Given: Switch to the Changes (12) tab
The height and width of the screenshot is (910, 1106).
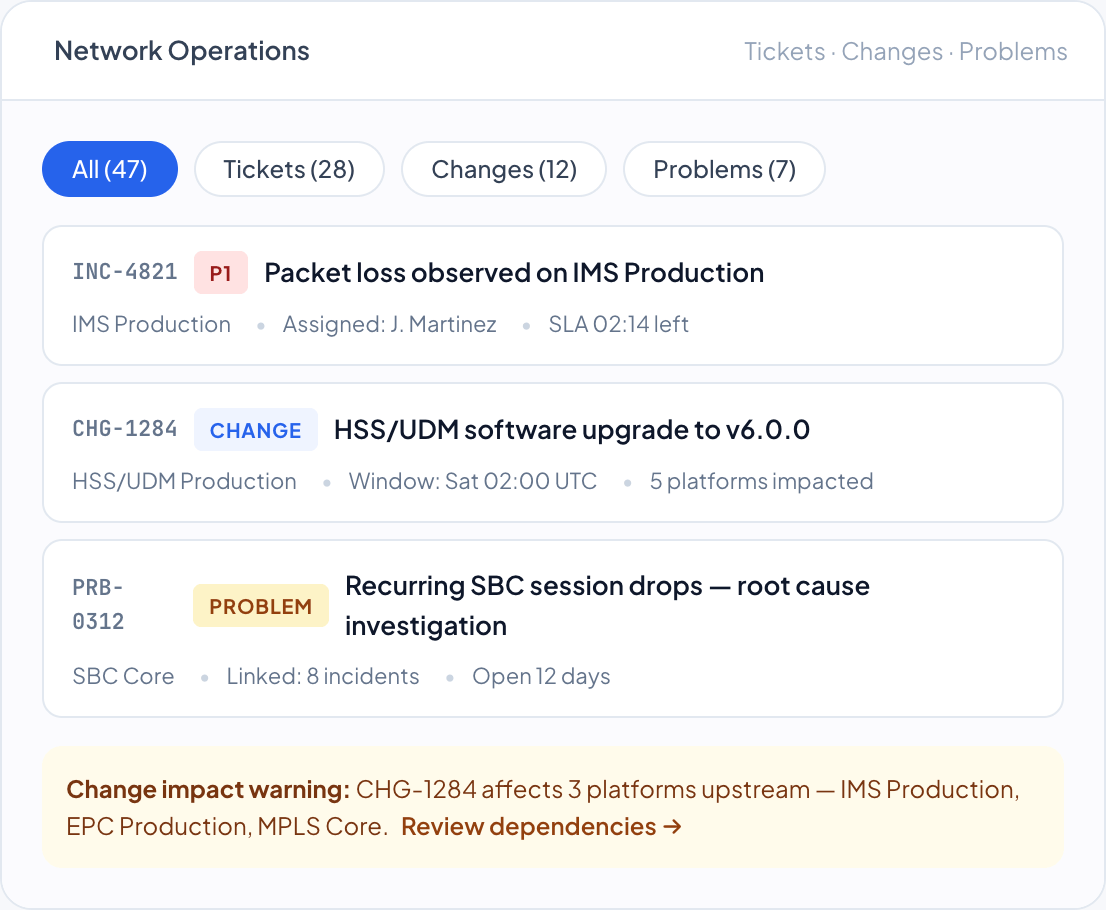Looking at the screenshot, I should (x=504, y=169).
